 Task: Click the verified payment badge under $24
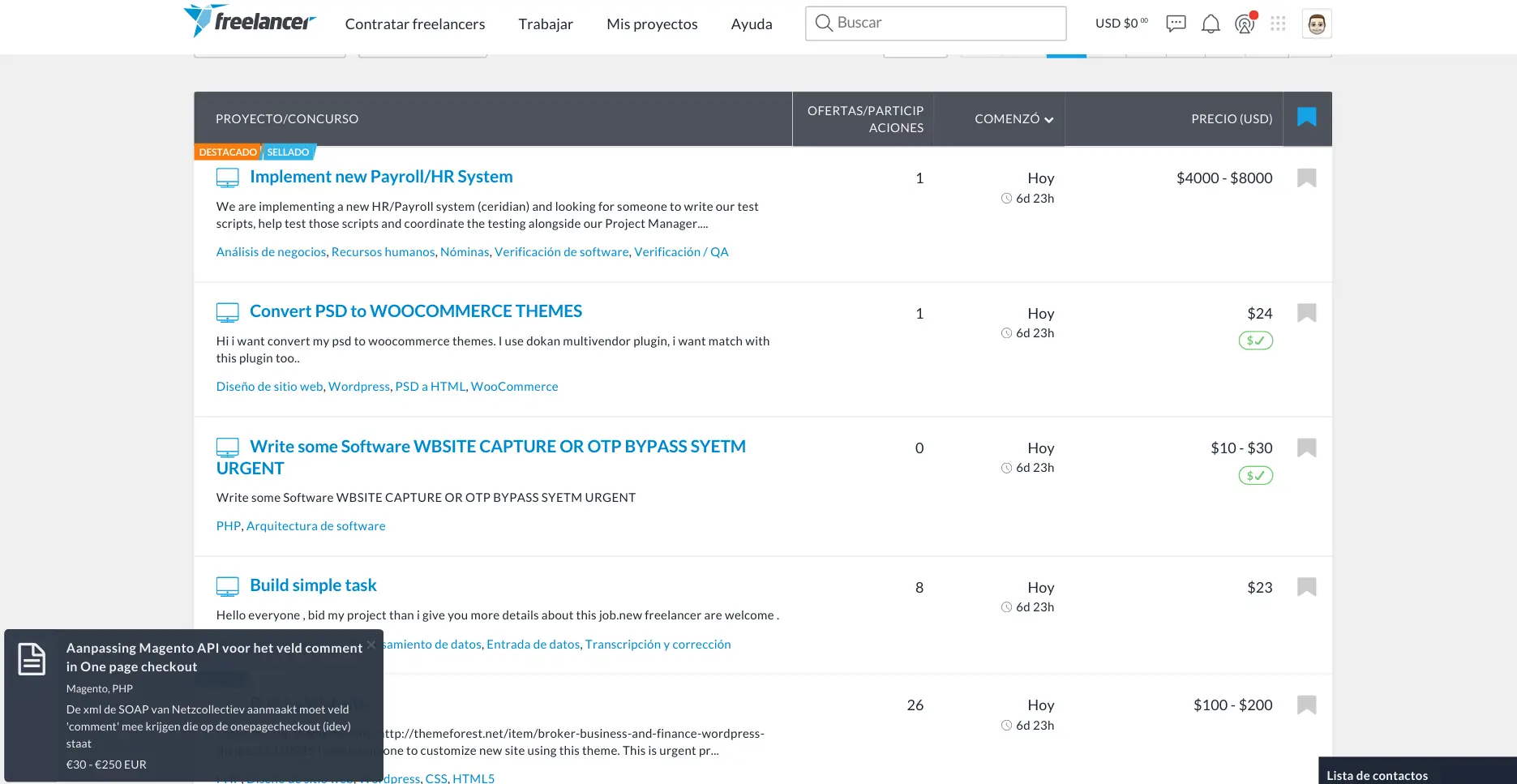(x=1256, y=341)
